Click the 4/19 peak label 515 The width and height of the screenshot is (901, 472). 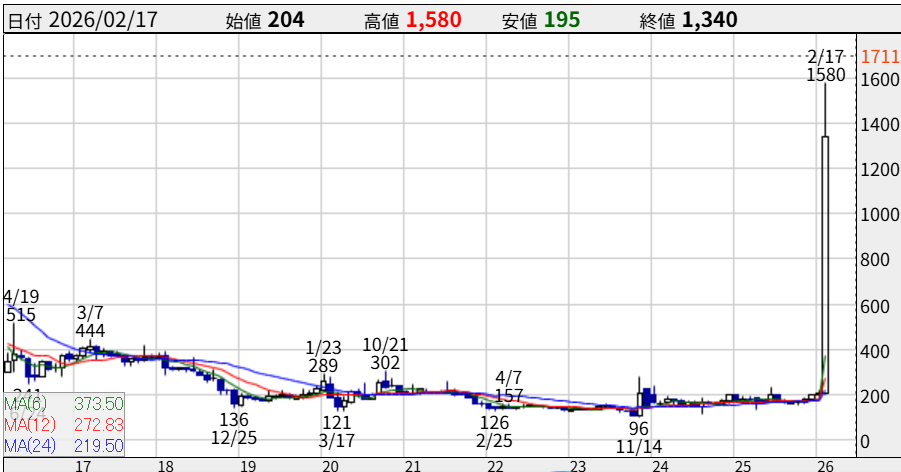pyautogui.click(x=20, y=315)
